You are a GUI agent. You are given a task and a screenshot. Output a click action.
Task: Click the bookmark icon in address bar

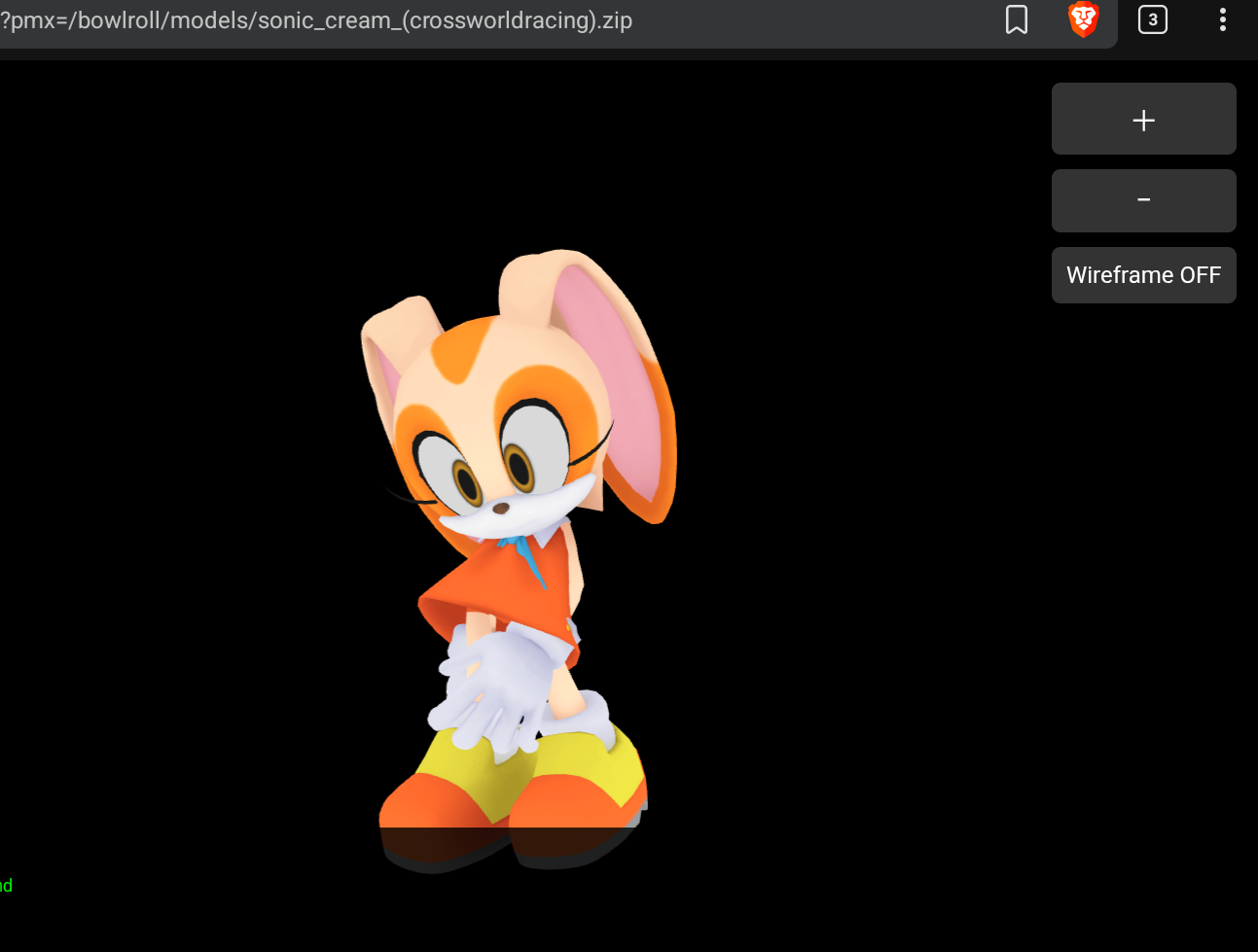pyautogui.click(x=1016, y=19)
